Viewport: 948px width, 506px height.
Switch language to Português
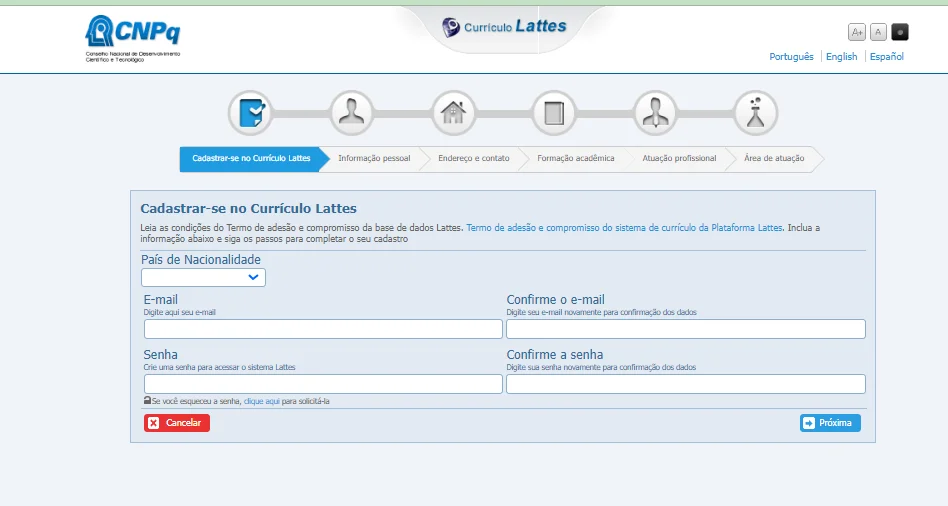[791, 56]
